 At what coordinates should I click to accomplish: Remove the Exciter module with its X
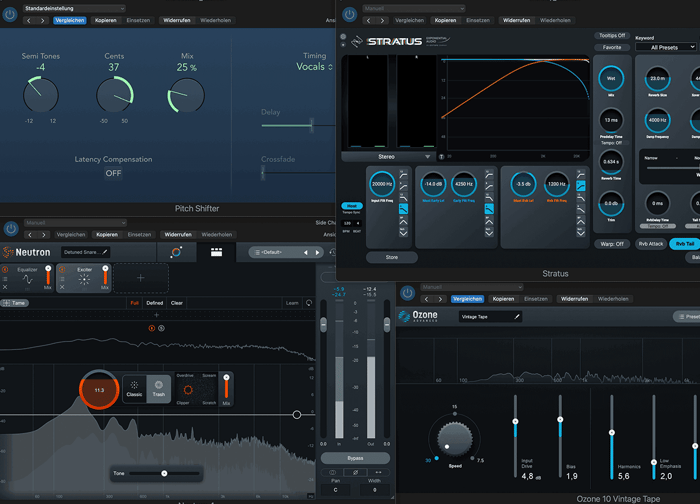62,287
